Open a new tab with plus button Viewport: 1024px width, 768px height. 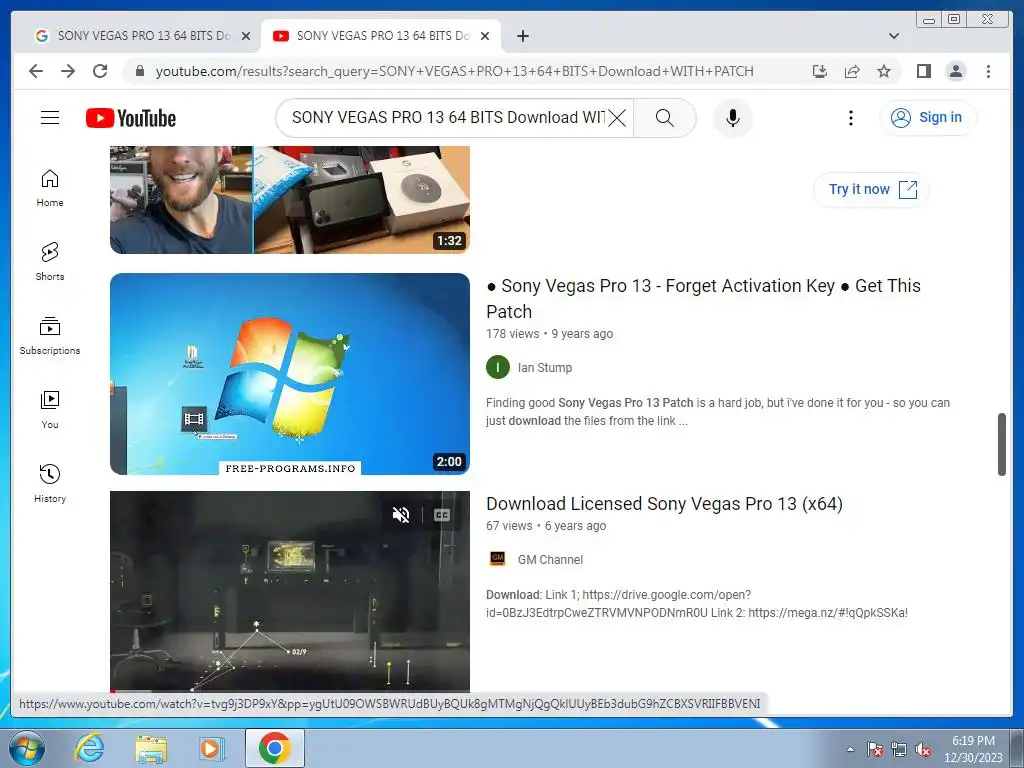coord(522,36)
